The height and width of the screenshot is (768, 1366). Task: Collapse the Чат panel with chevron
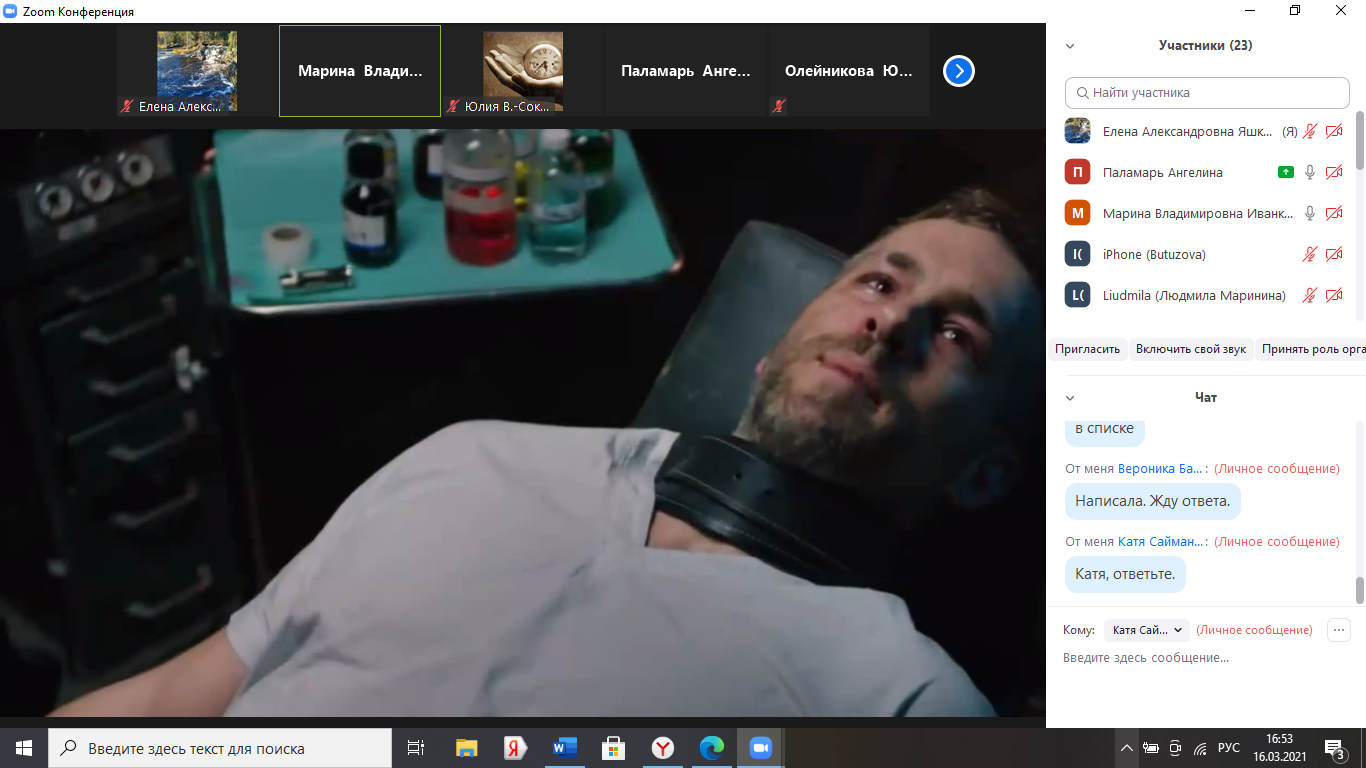[1070, 398]
